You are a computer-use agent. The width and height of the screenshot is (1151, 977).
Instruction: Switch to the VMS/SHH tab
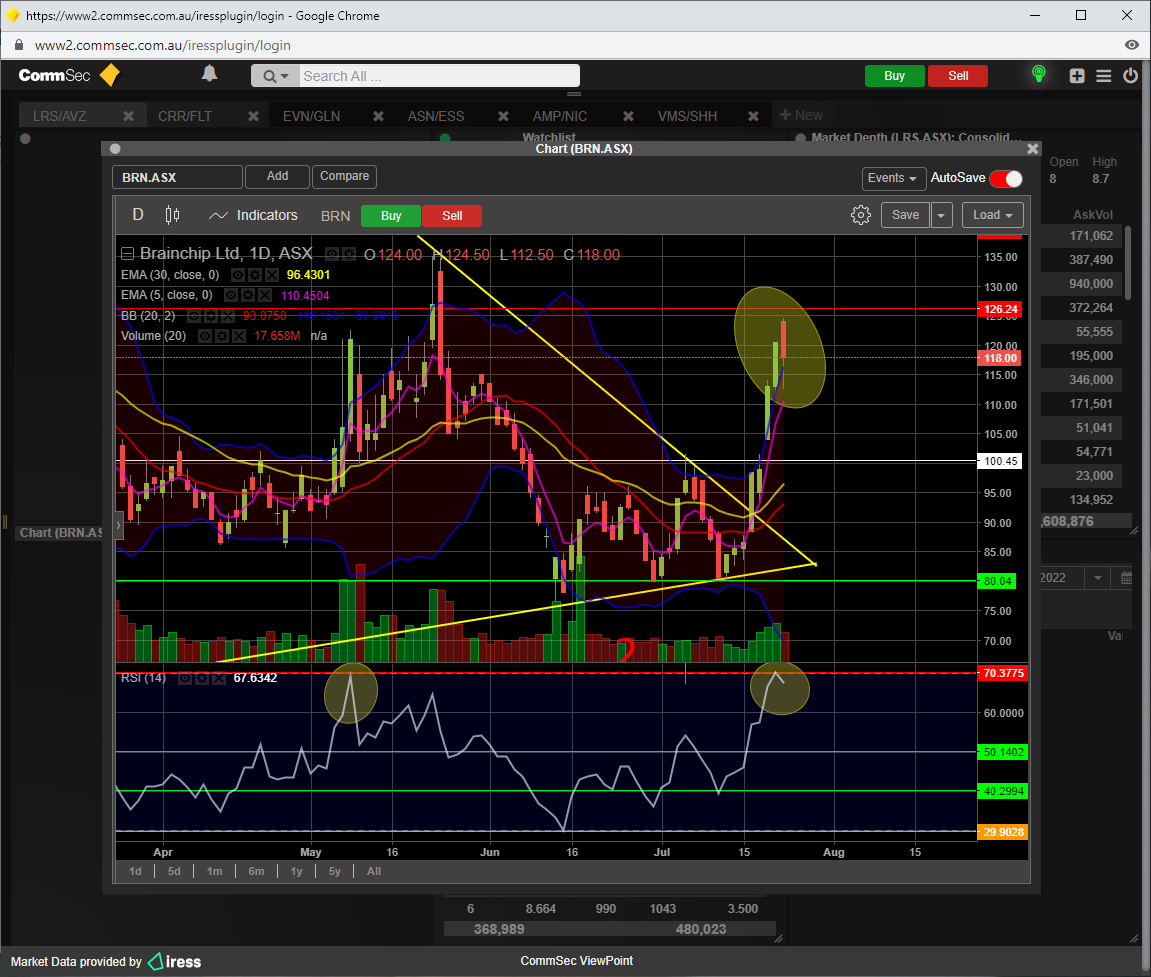(x=687, y=116)
